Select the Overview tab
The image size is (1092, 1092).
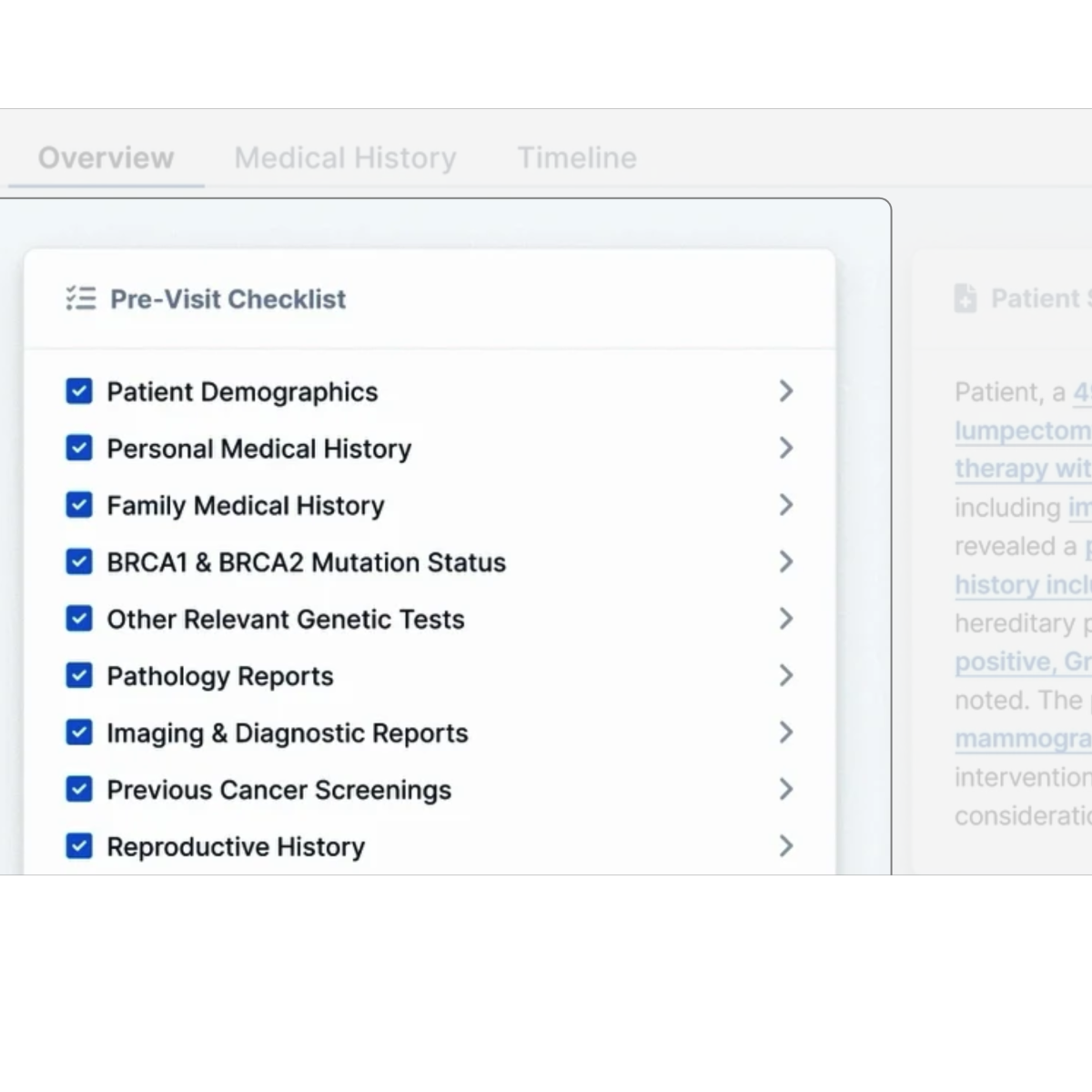tap(106, 157)
